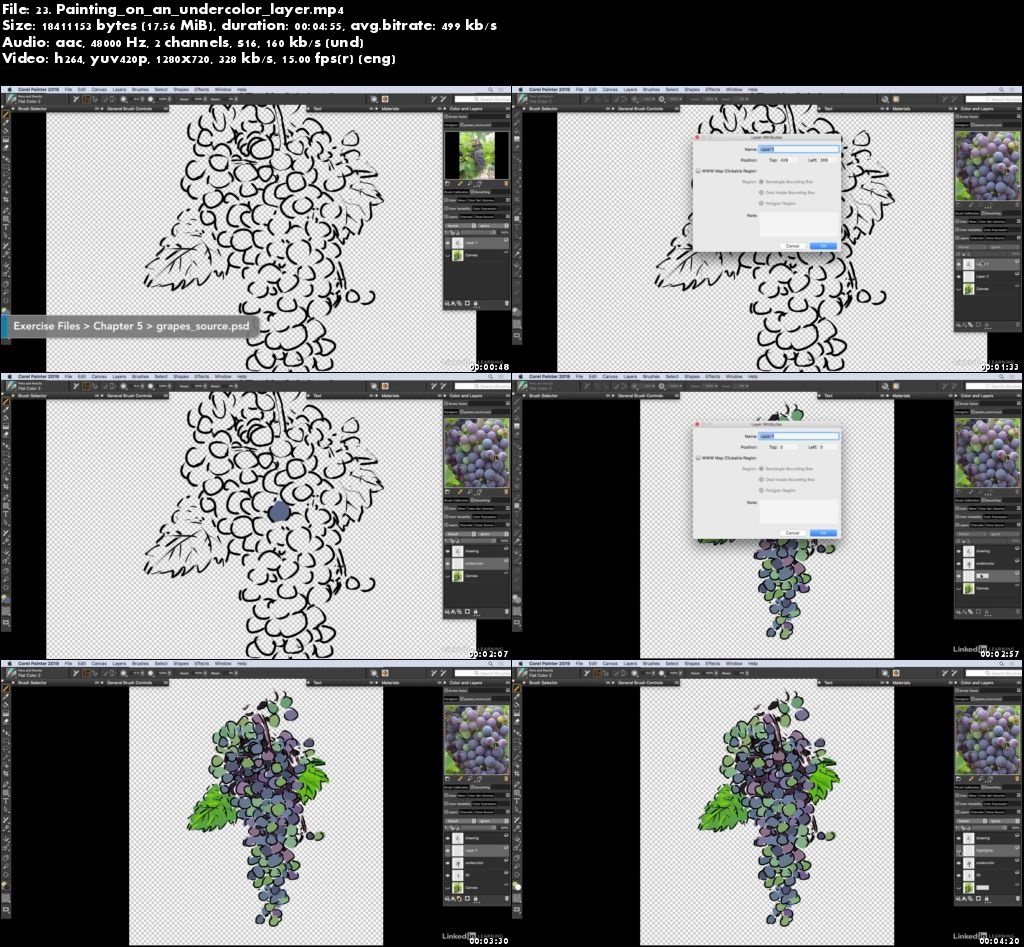Select the Text tool in the 00:03:30 frame
Screen dimensions: 1024x947
point(6,799)
